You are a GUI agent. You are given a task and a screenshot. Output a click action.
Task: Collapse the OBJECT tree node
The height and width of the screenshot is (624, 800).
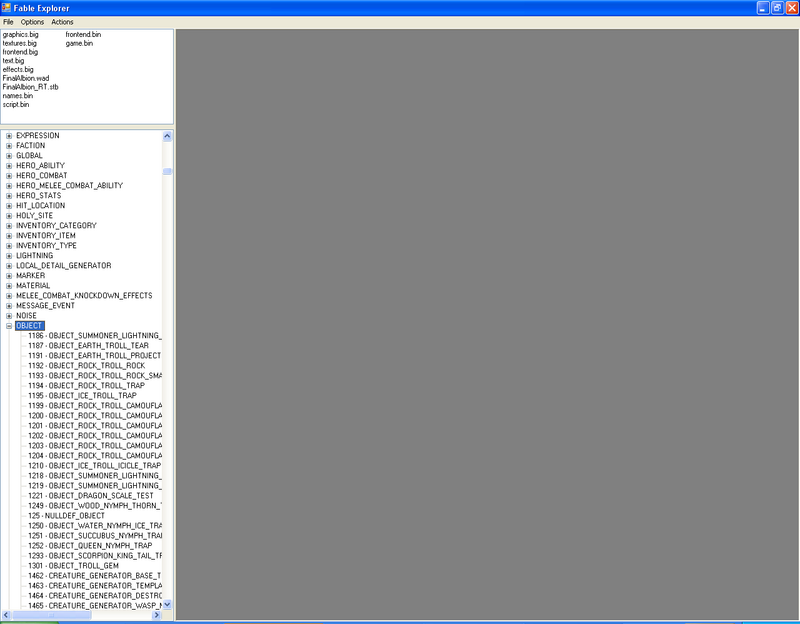point(9,326)
